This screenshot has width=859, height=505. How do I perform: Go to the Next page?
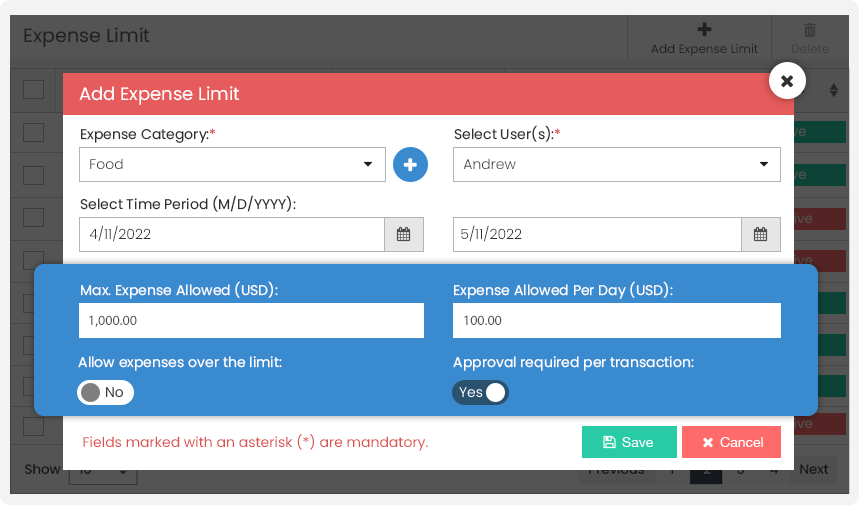point(814,469)
